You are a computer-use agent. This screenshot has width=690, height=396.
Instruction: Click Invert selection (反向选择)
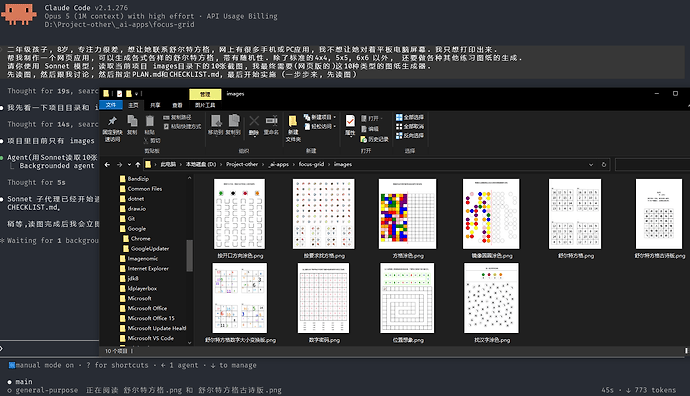pos(409,136)
